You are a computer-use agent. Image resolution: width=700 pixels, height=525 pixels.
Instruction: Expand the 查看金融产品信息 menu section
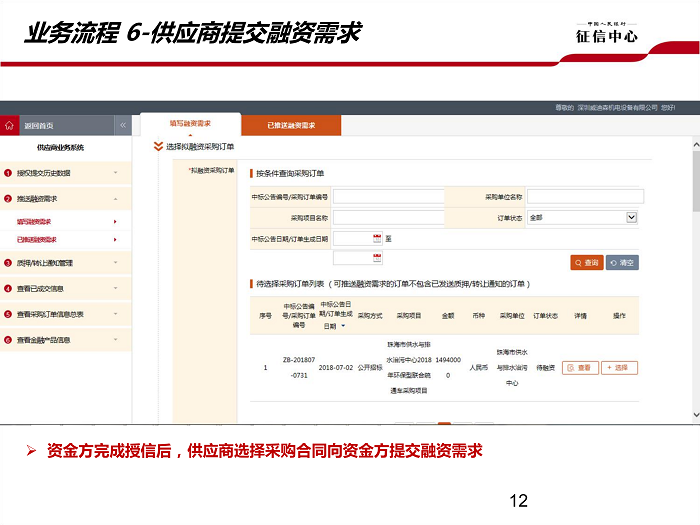(115, 340)
